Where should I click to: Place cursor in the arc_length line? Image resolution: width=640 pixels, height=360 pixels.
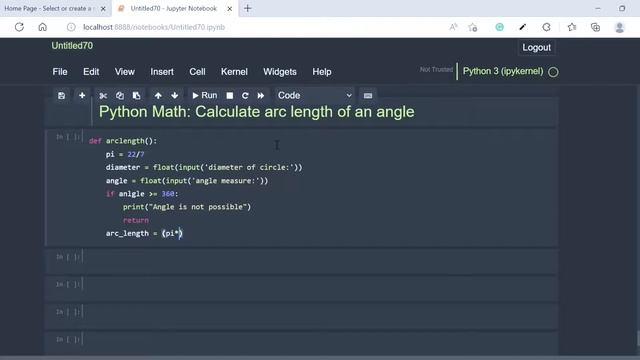click(144, 233)
